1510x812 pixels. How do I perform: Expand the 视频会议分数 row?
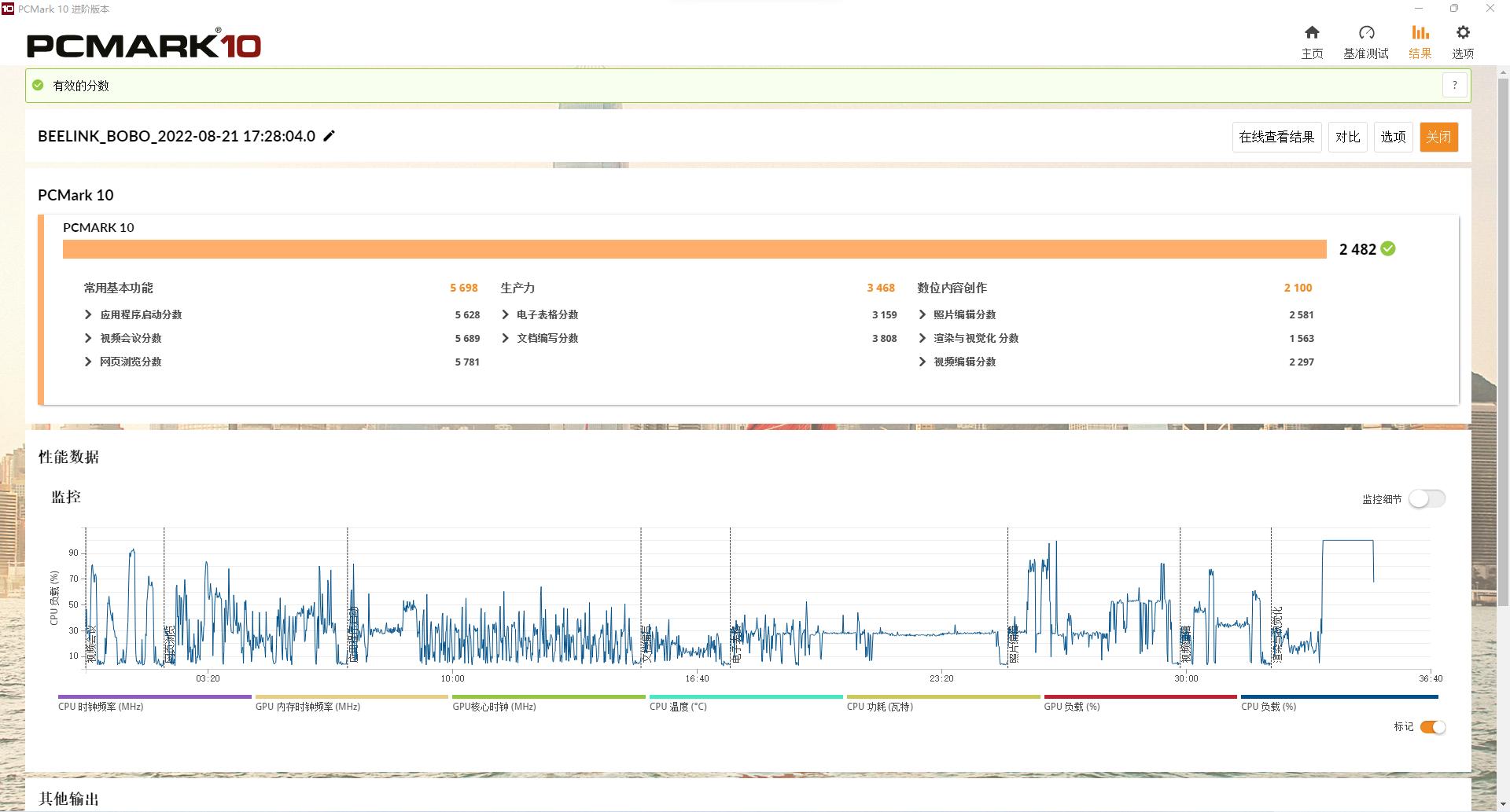pos(88,338)
